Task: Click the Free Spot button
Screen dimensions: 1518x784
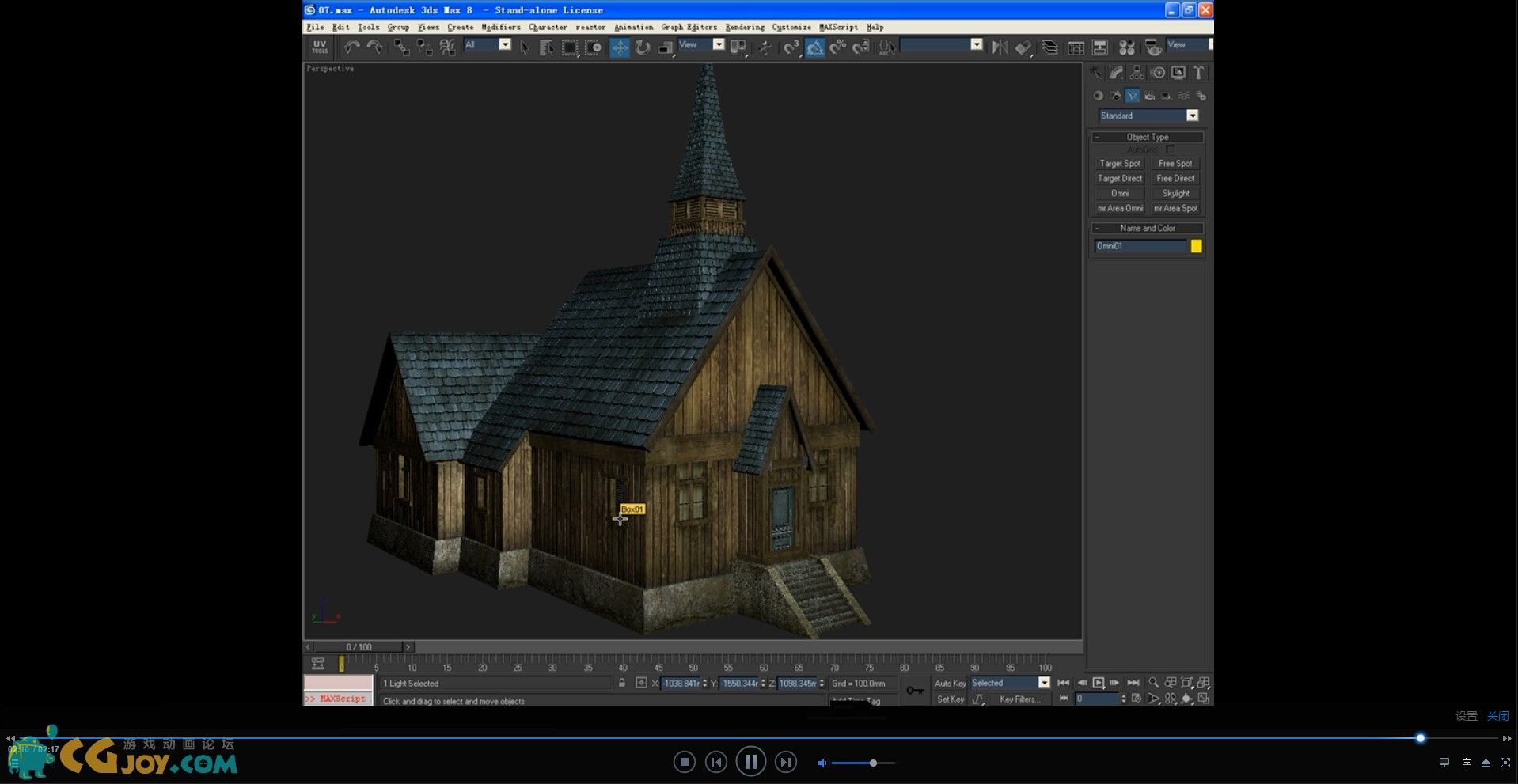Action: [x=1175, y=164]
